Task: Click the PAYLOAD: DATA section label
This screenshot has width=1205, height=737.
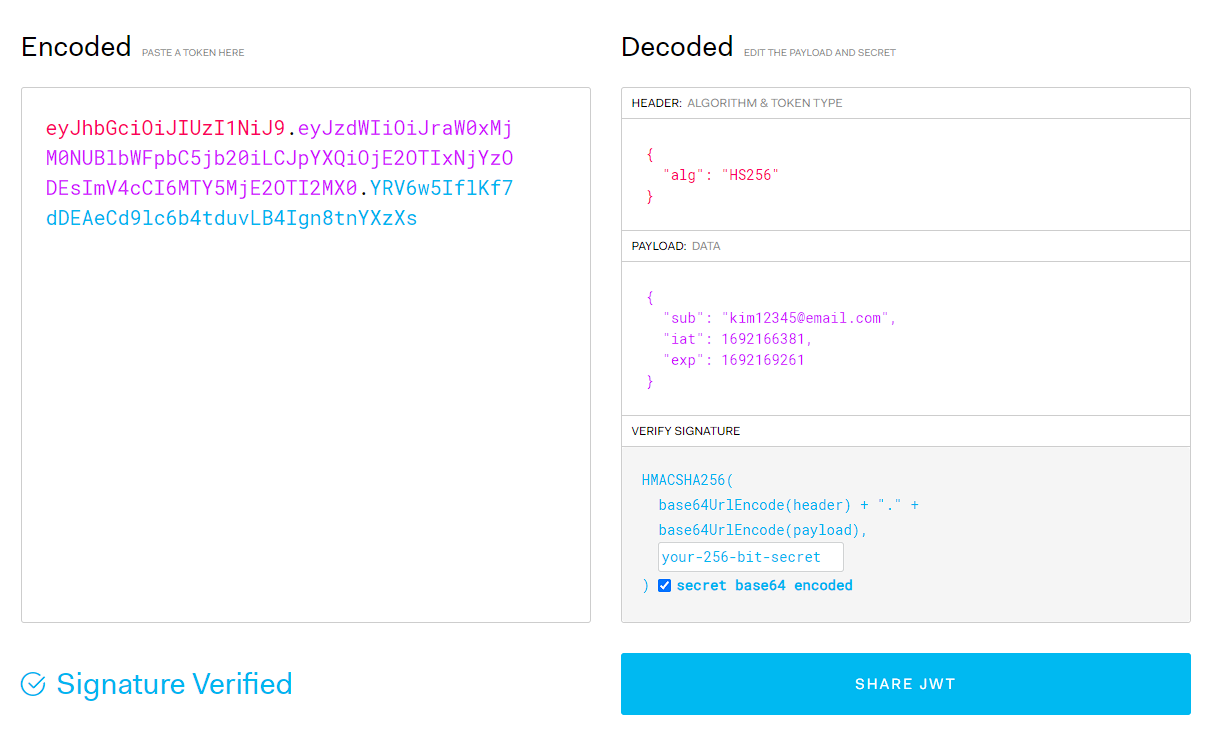Action: (676, 246)
